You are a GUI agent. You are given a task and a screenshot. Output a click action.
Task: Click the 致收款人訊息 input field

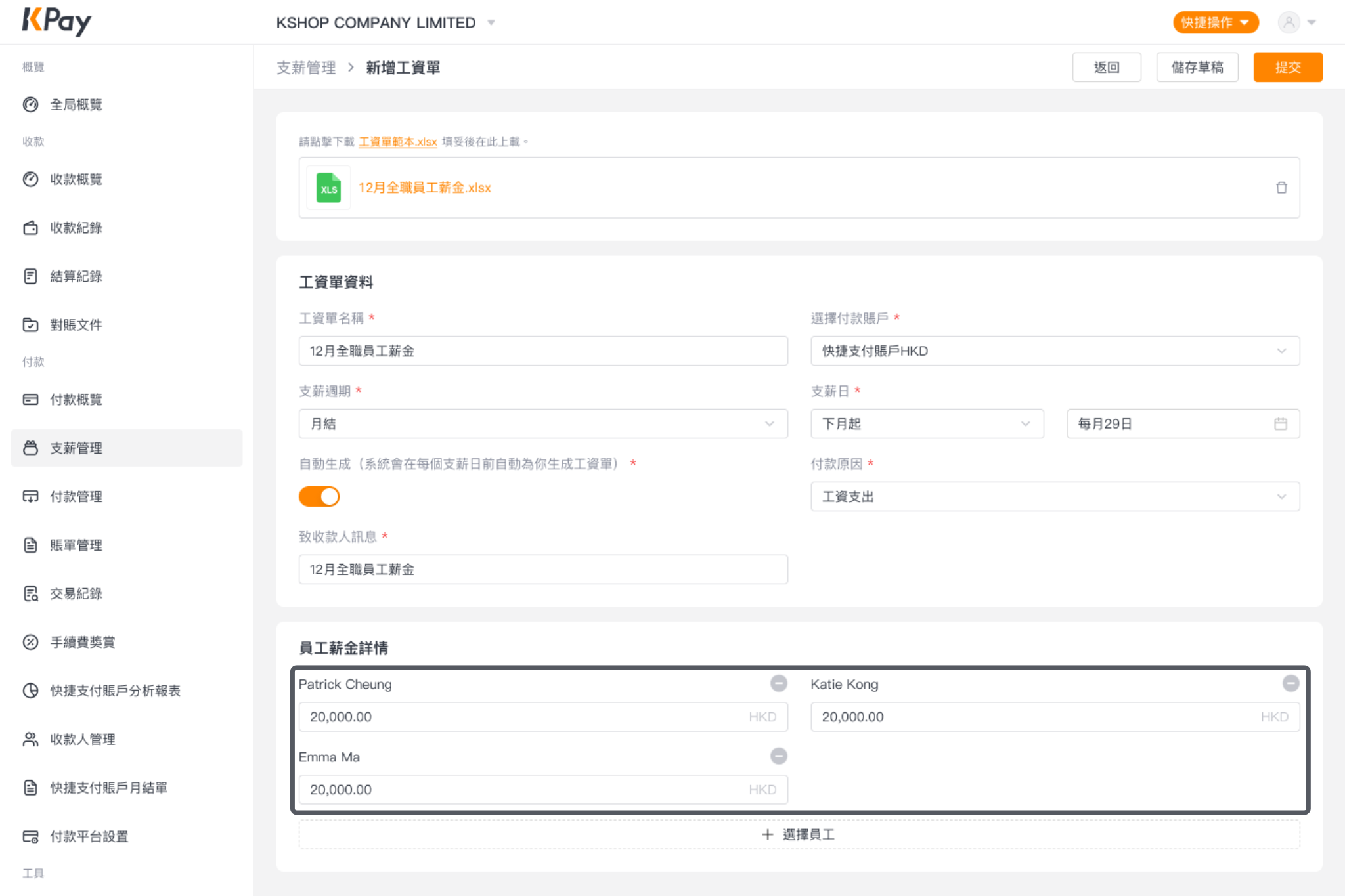[x=543, y=570]
